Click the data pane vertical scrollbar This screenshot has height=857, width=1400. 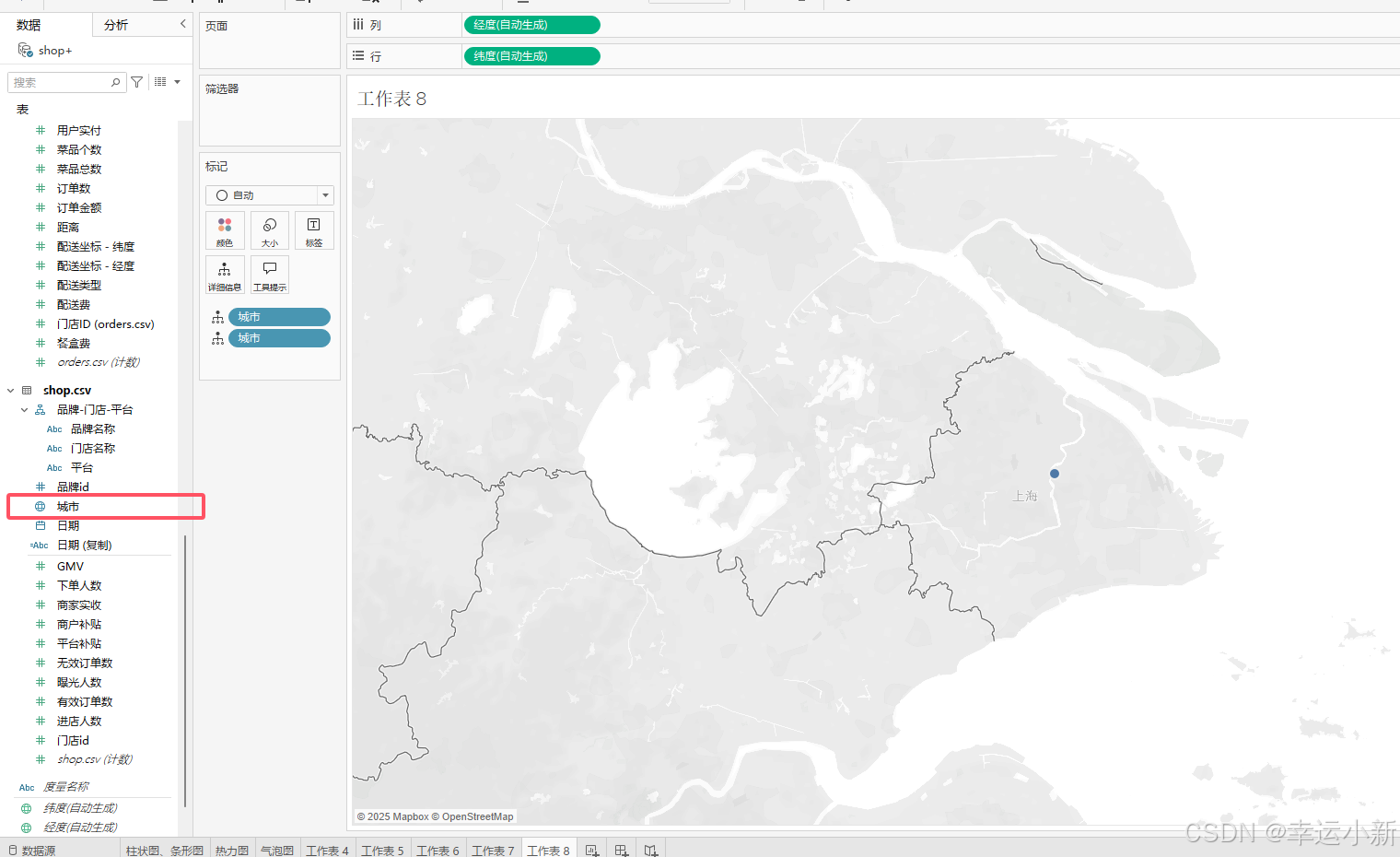click(185, 669)
